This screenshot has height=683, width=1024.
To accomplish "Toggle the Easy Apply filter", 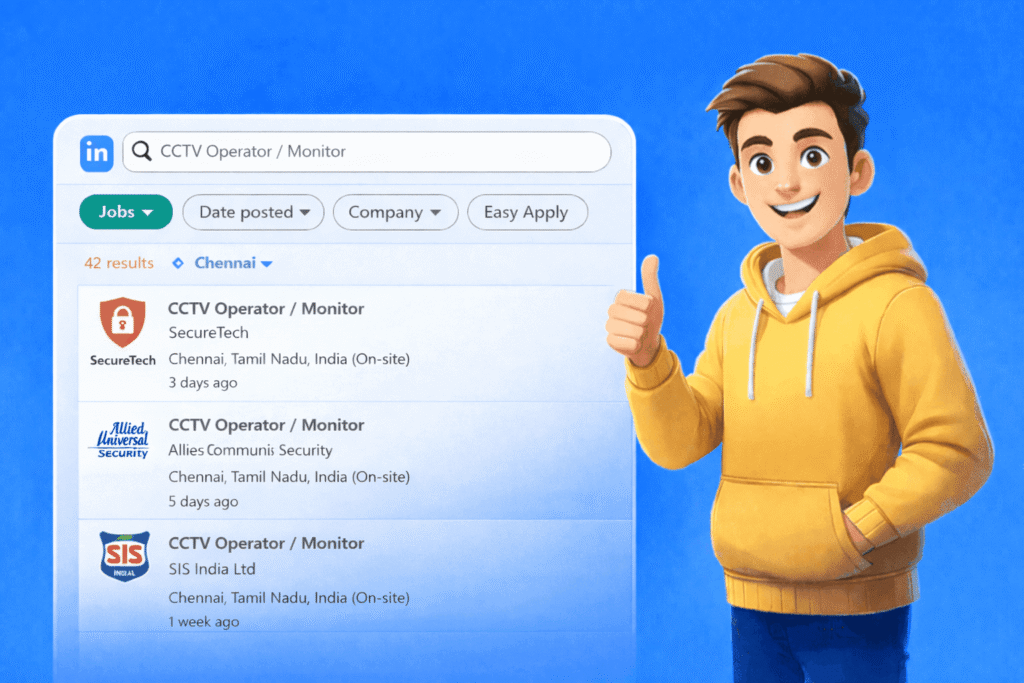I will [526, 212].
